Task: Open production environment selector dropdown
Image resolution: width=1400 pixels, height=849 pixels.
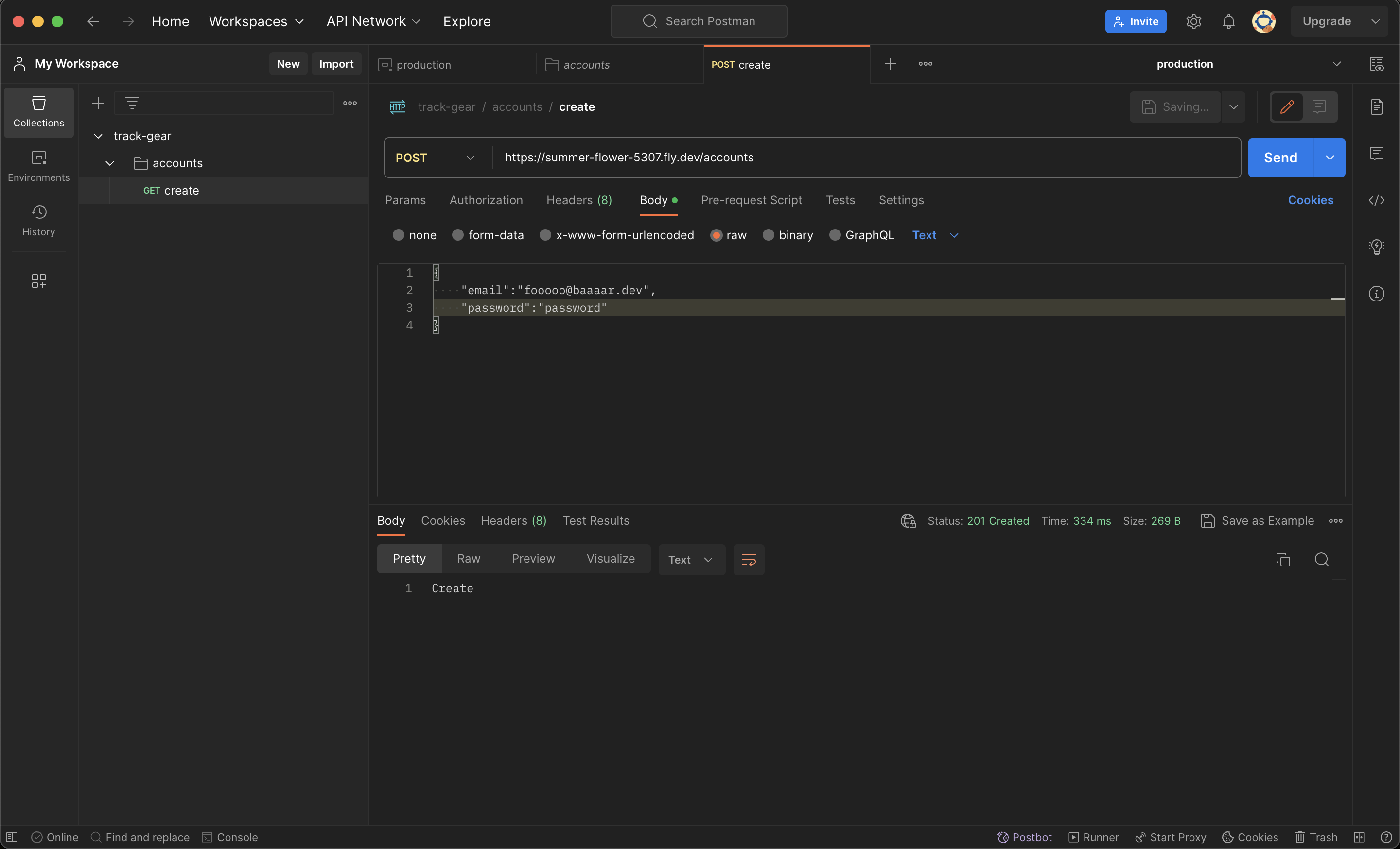Action: [x=1249, y=64]
